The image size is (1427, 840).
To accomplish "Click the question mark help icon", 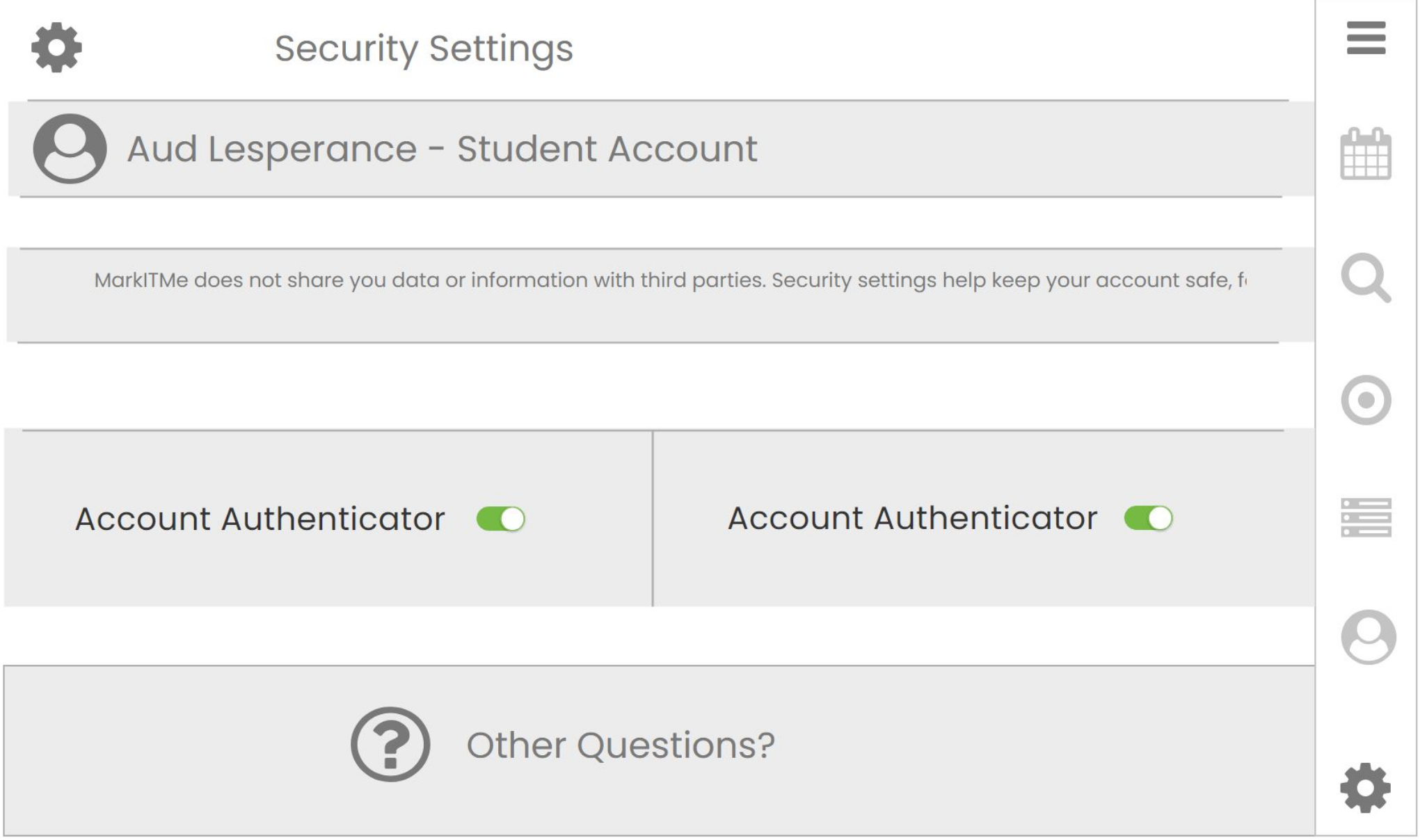I will (x=390, y=744).
